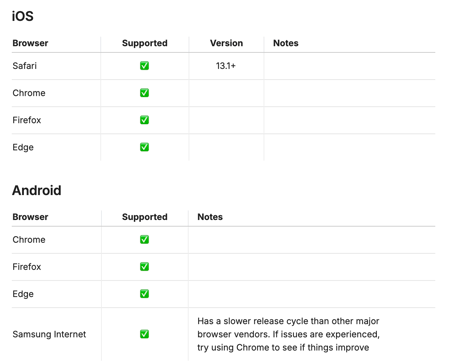Select the Android section heading
The height and width of the screenshot is (363, 450).
click(x=37, y=190)
